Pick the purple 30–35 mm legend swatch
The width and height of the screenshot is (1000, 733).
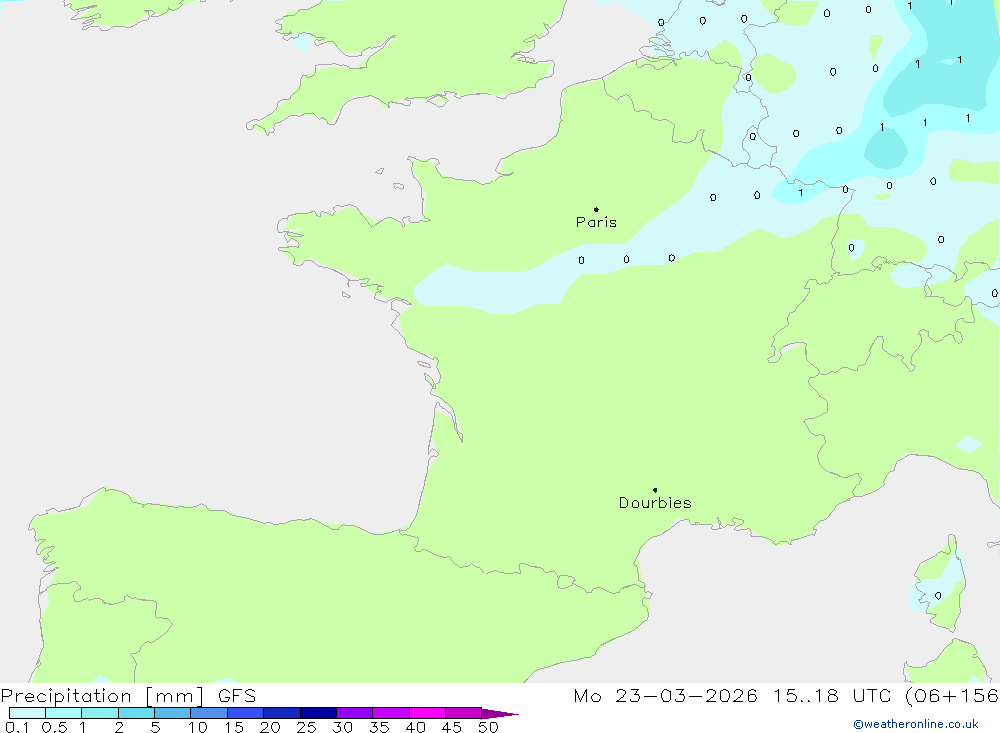pyautogui.click(x=354, y=713)
